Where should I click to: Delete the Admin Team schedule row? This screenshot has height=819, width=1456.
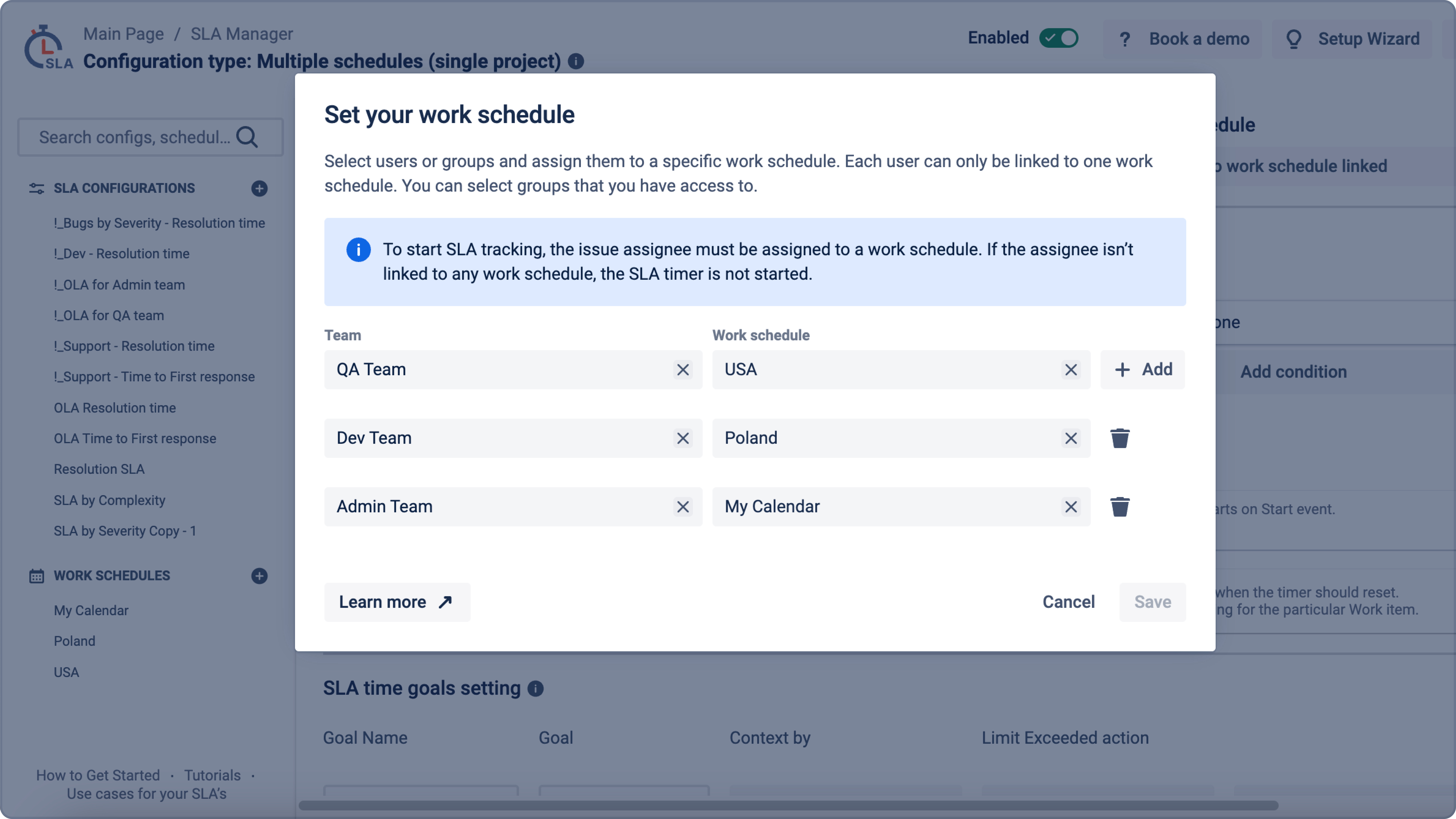(1120, 506)
